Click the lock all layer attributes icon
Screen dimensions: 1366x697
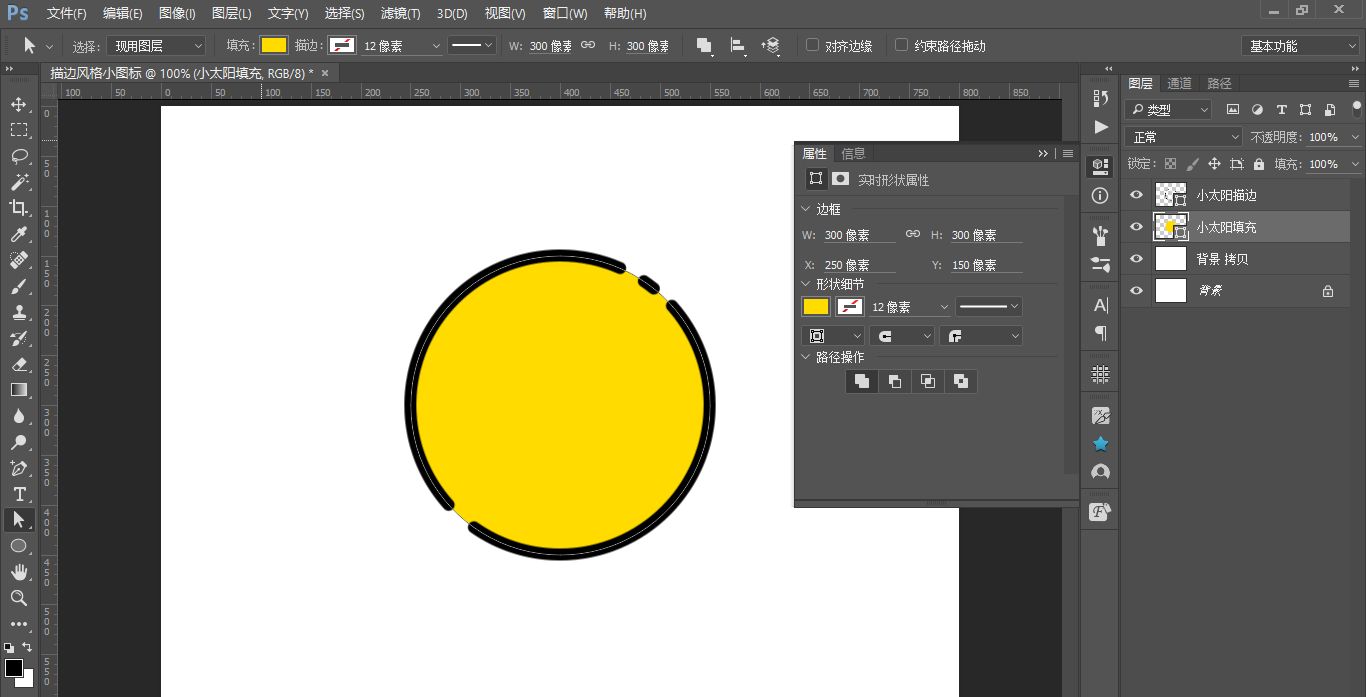[x=1259, y=164]
